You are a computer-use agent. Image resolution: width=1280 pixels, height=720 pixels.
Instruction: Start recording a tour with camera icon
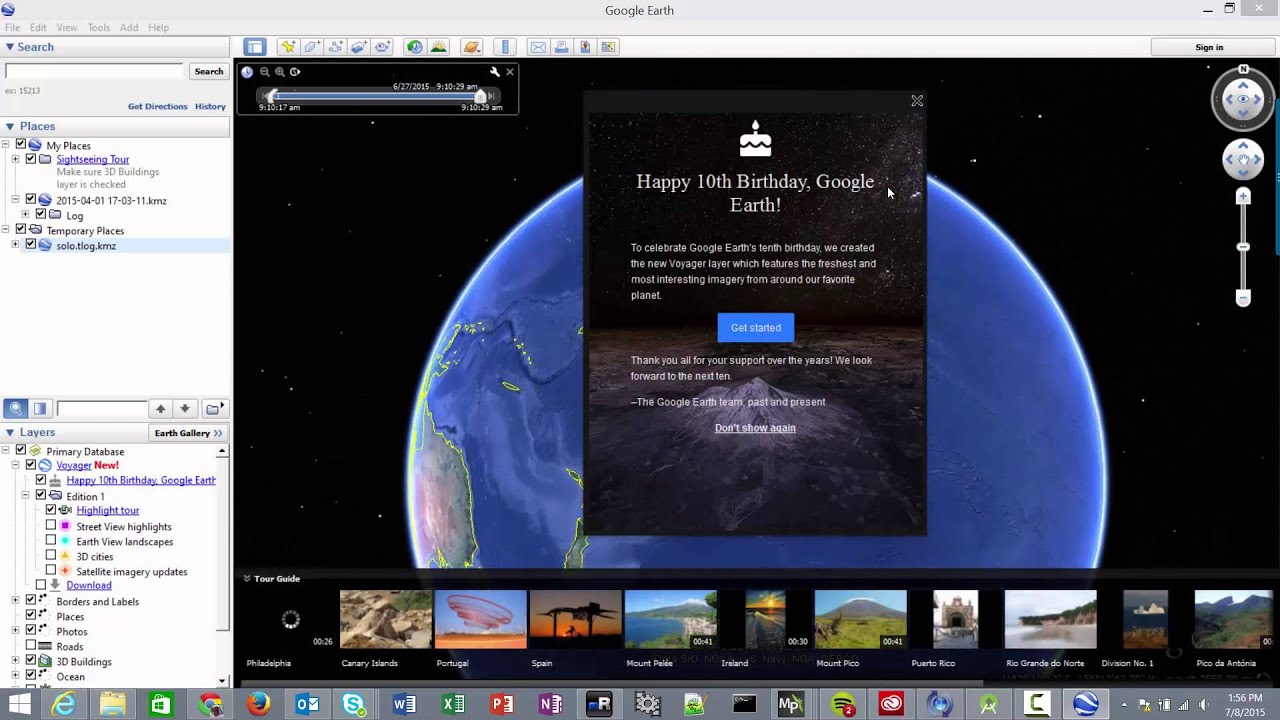tap(382, 47)
